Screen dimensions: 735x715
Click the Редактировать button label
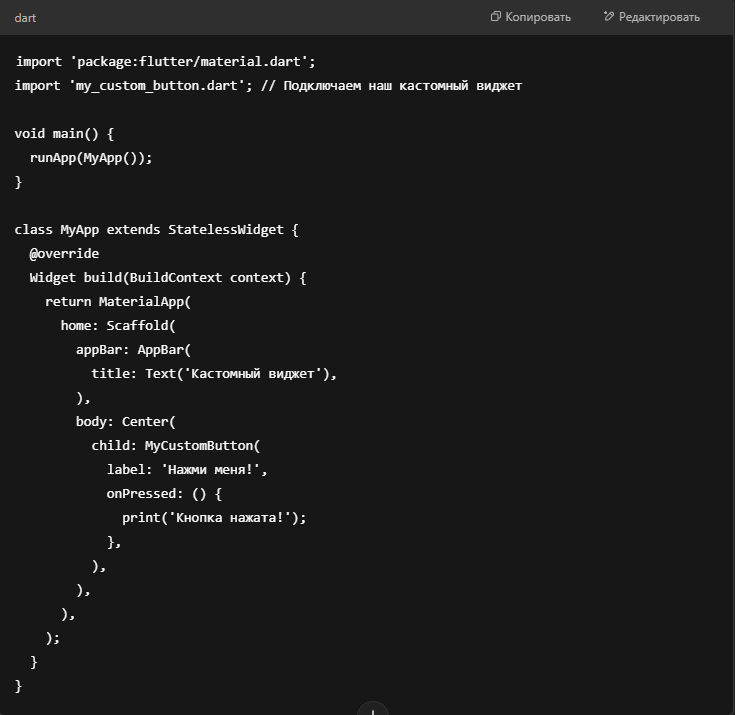tap(659, 17)
